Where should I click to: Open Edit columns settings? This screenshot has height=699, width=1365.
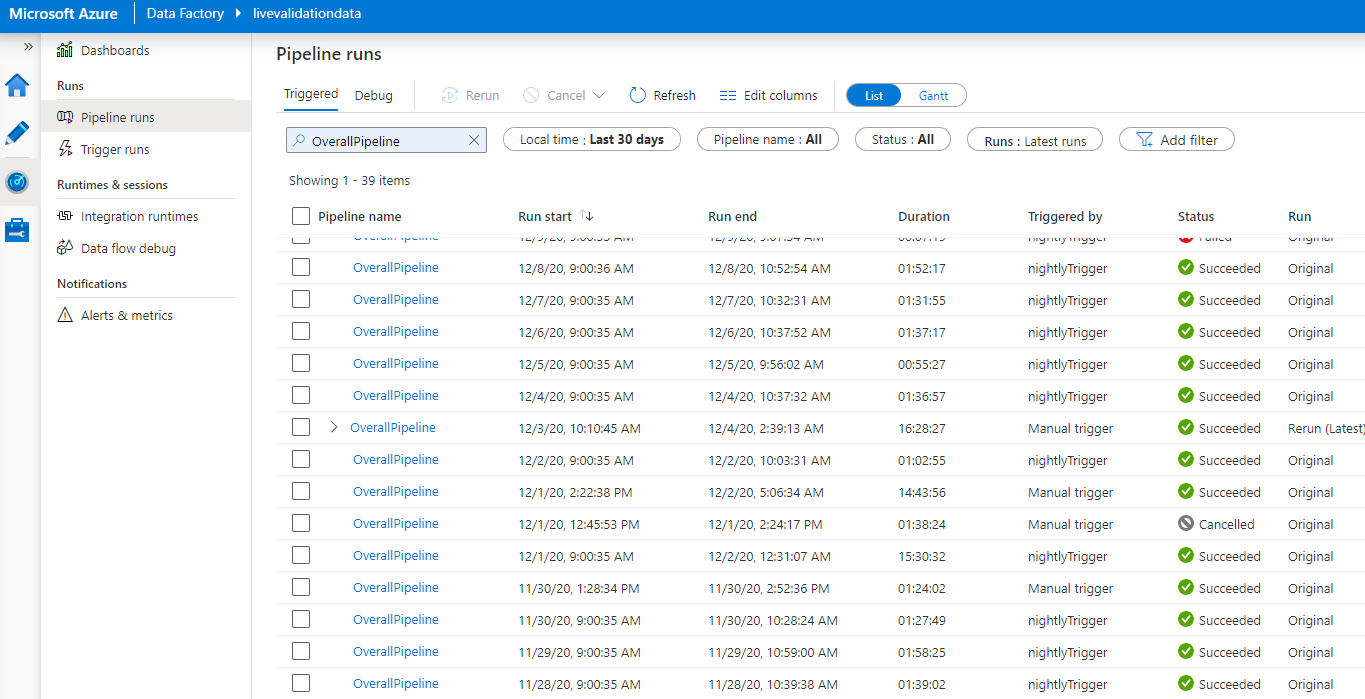pyautogui.click(x=768, y=95)
